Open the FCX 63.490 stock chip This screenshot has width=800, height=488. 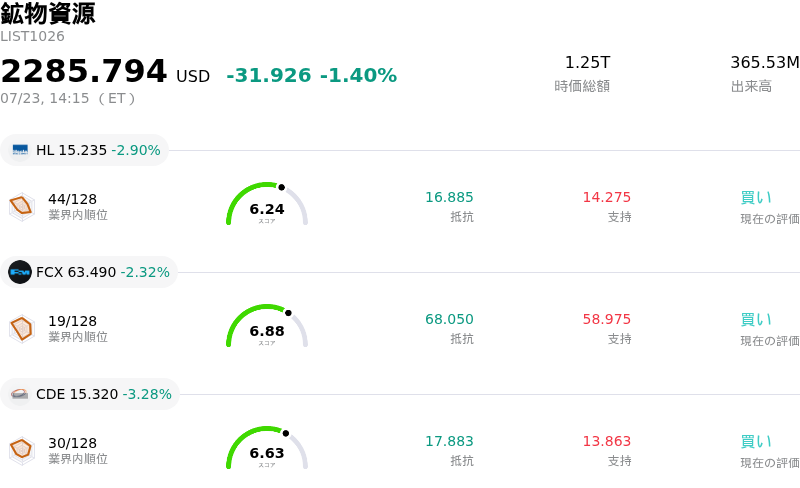(x=89, y=272)
